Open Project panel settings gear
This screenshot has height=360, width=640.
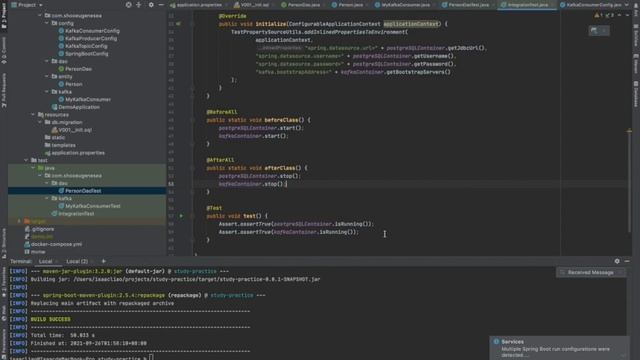(x=151, y=5)
